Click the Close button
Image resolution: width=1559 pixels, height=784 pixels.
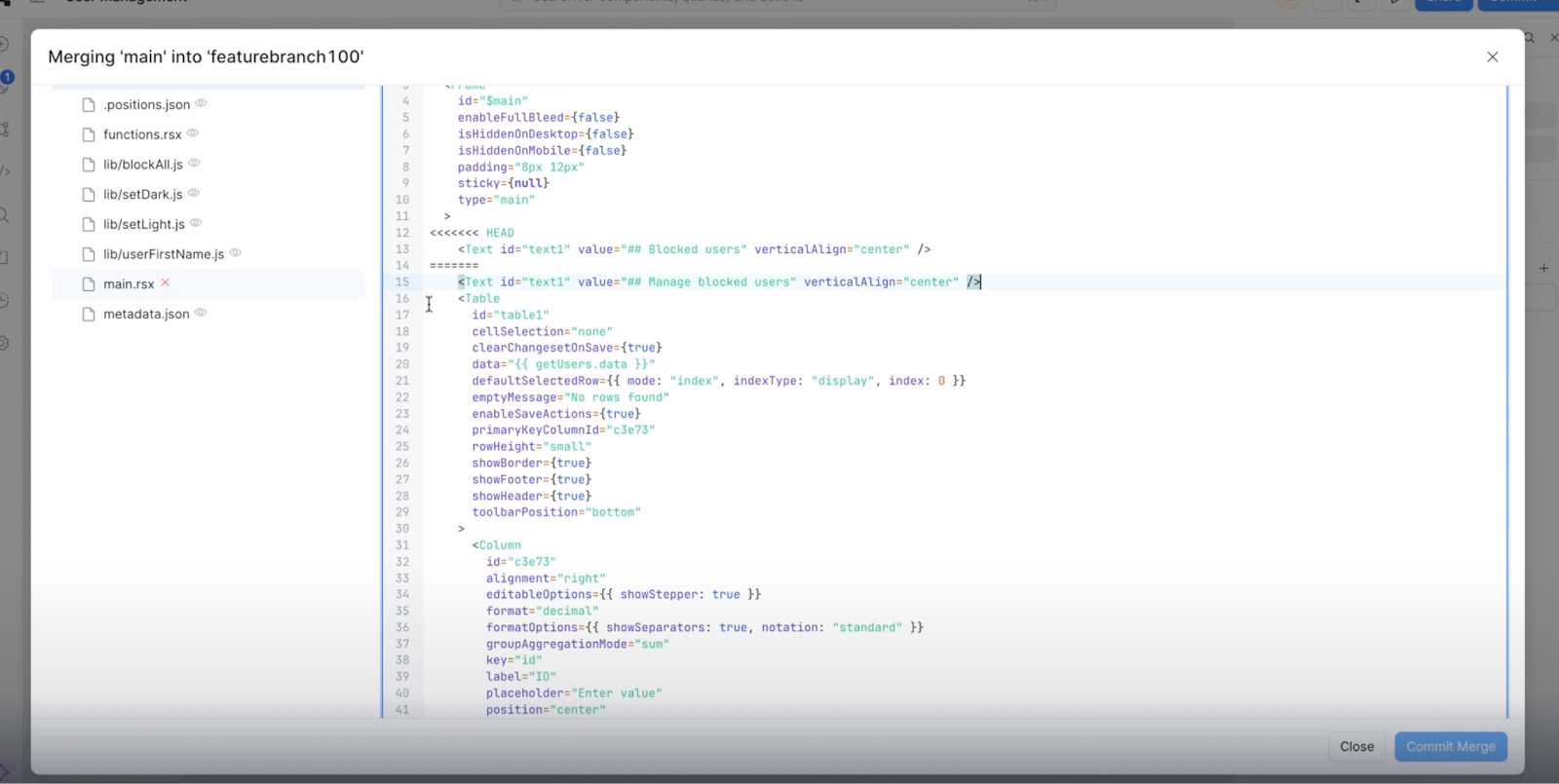(1356, 747)
